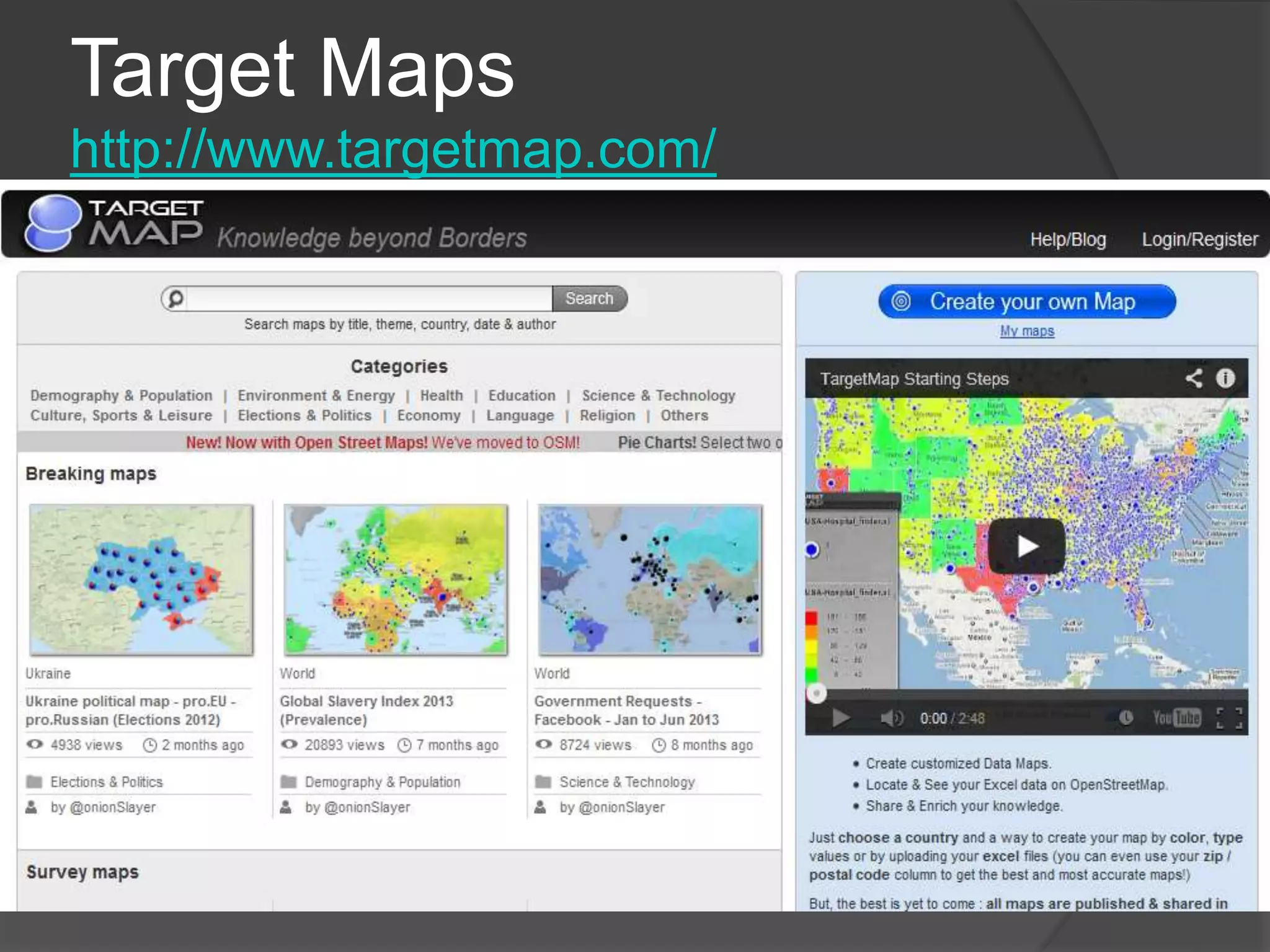This screenshot has height=952, width=1270.
Task: Open Ukraine political map thumbnail
Action: pyautogui.click(x=141, y=580)
